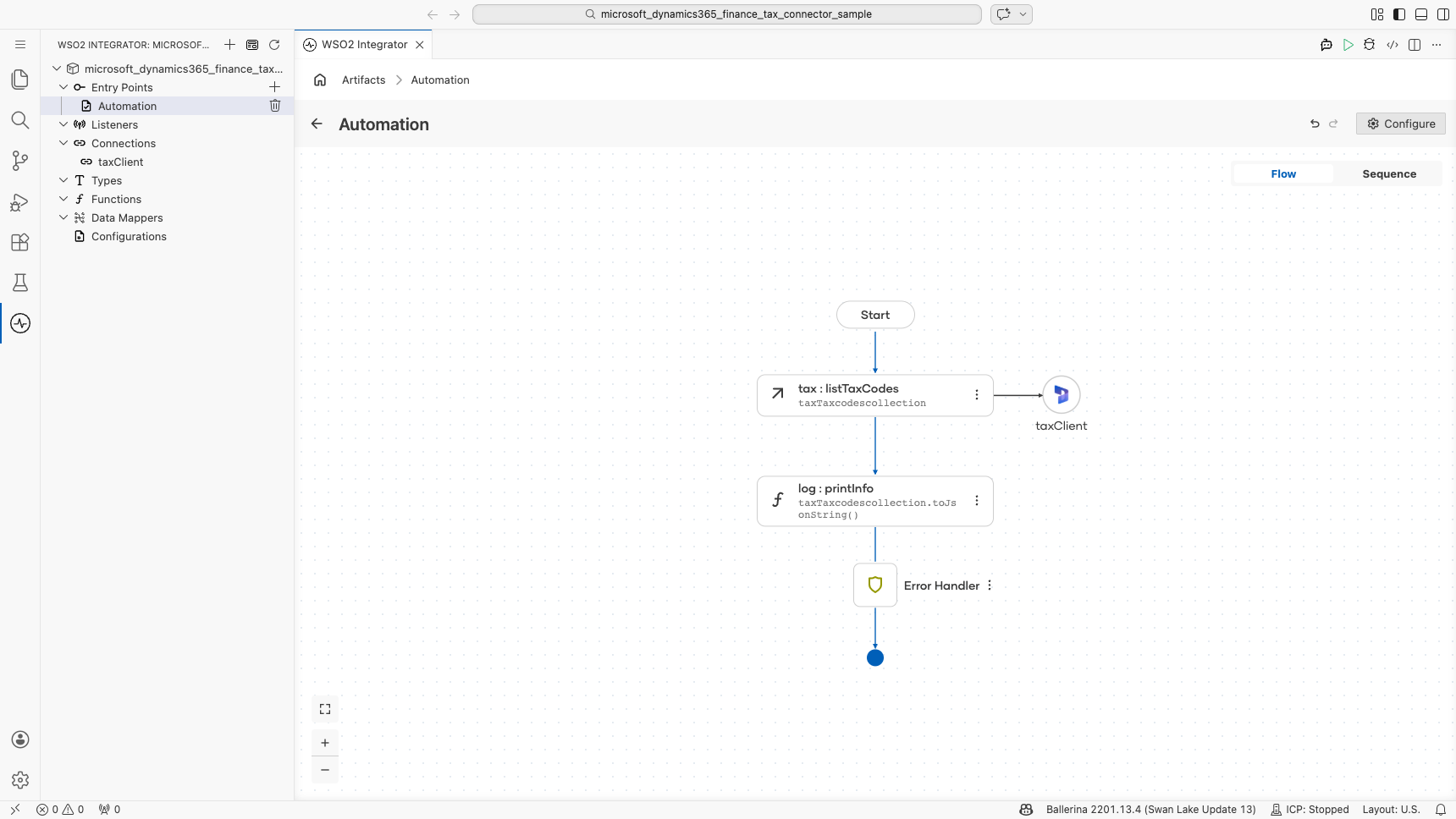Switch diagram to Sequence view

tap(1389, 174)
